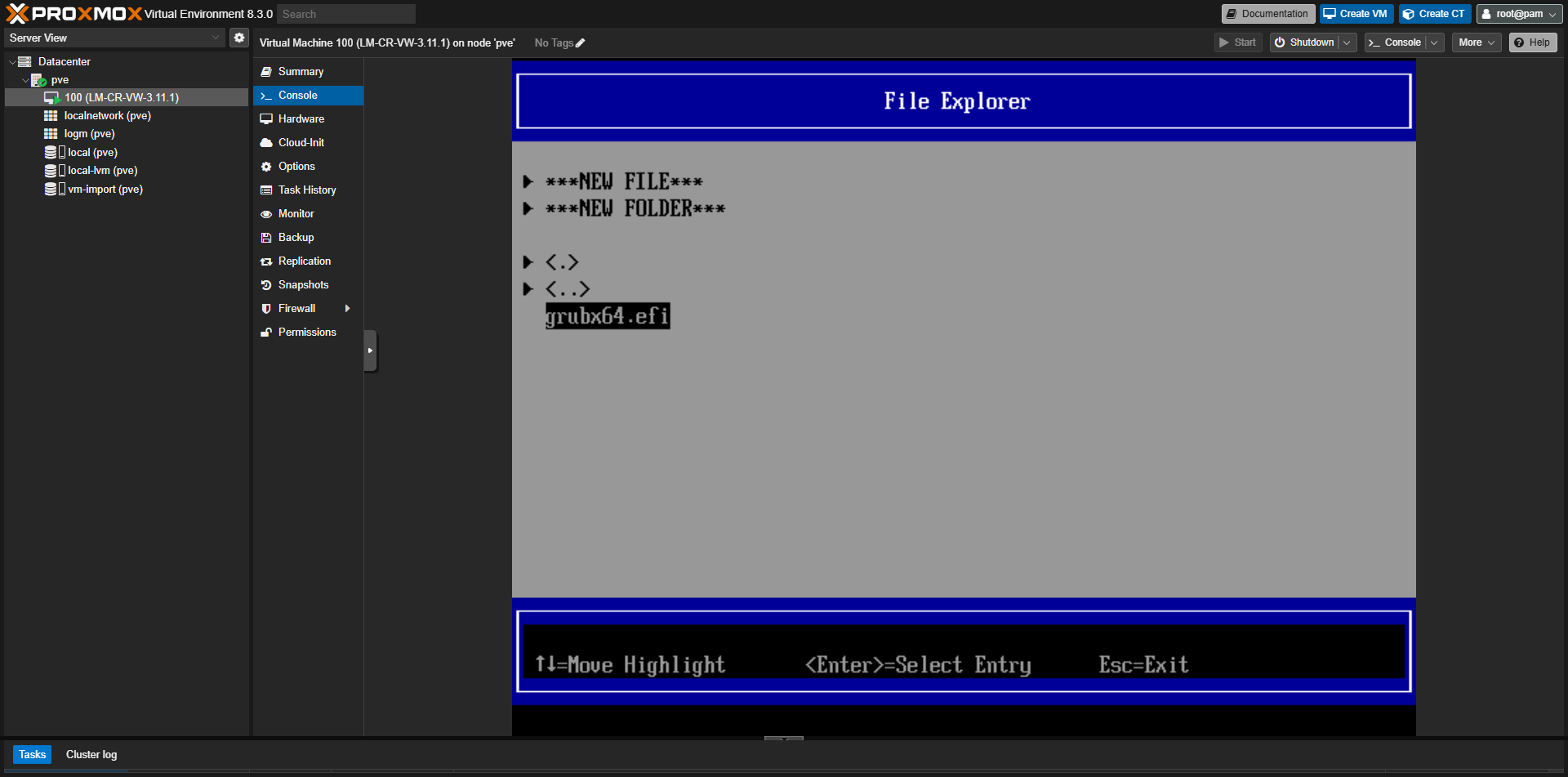This screenshot has width=1568, height=777.
Task: Open the Shutdown dropdown arrow
Action: (x=1346, y=42)
